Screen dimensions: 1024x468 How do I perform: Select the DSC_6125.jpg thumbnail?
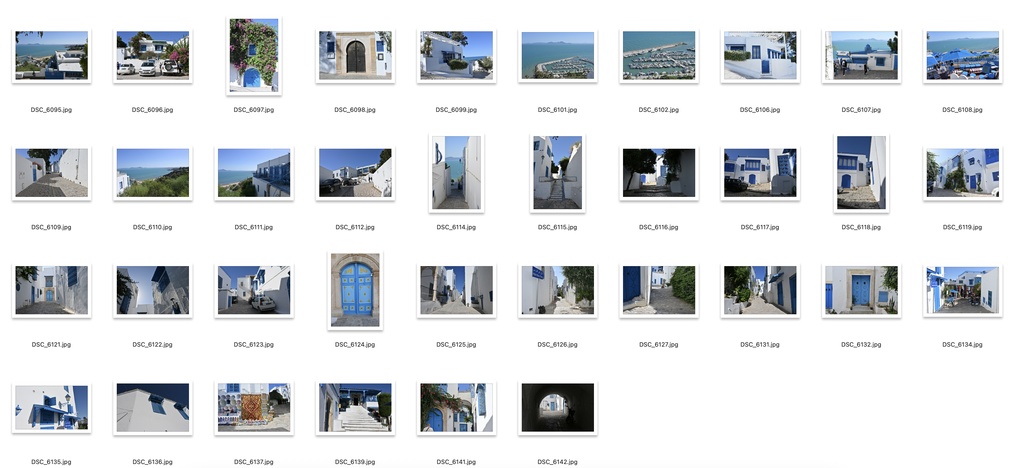(x=456, y=290)
